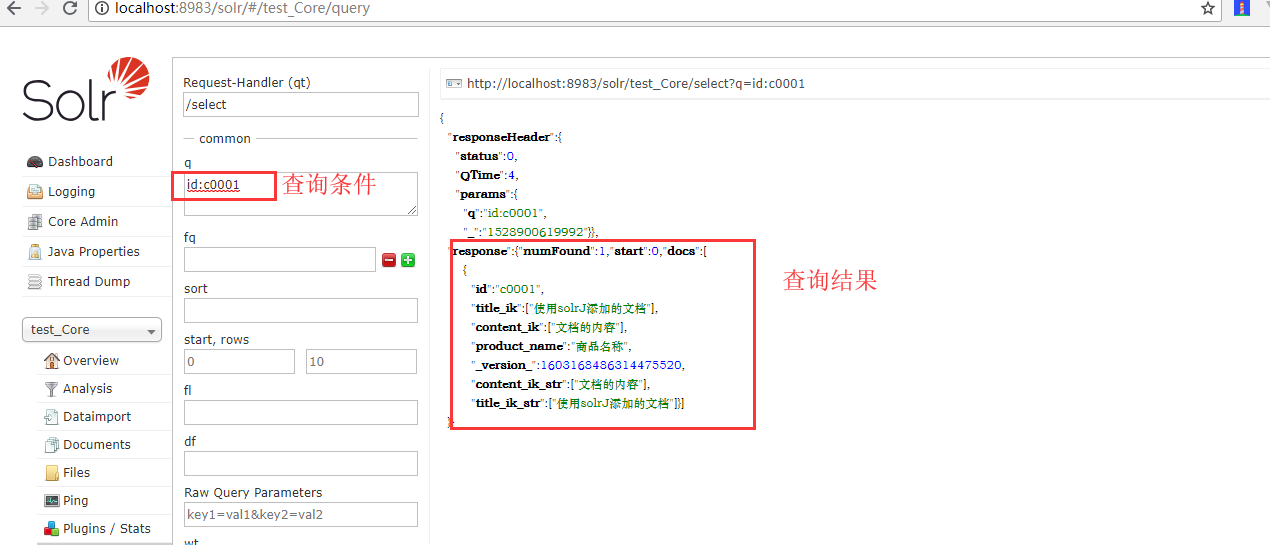Screen dimensions: 1270x545
Task: Click the "id":"c0001" result line
Action: click(x=507, y=289)
